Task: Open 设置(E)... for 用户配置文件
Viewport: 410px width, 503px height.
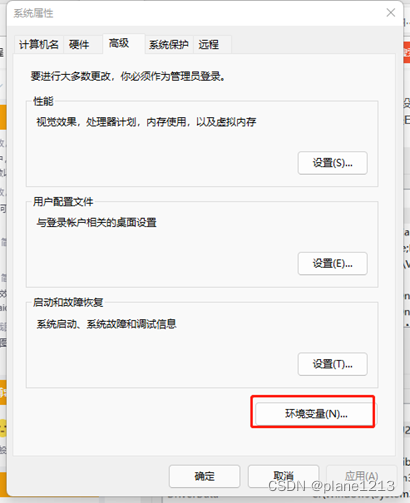Action: point(333,264)
